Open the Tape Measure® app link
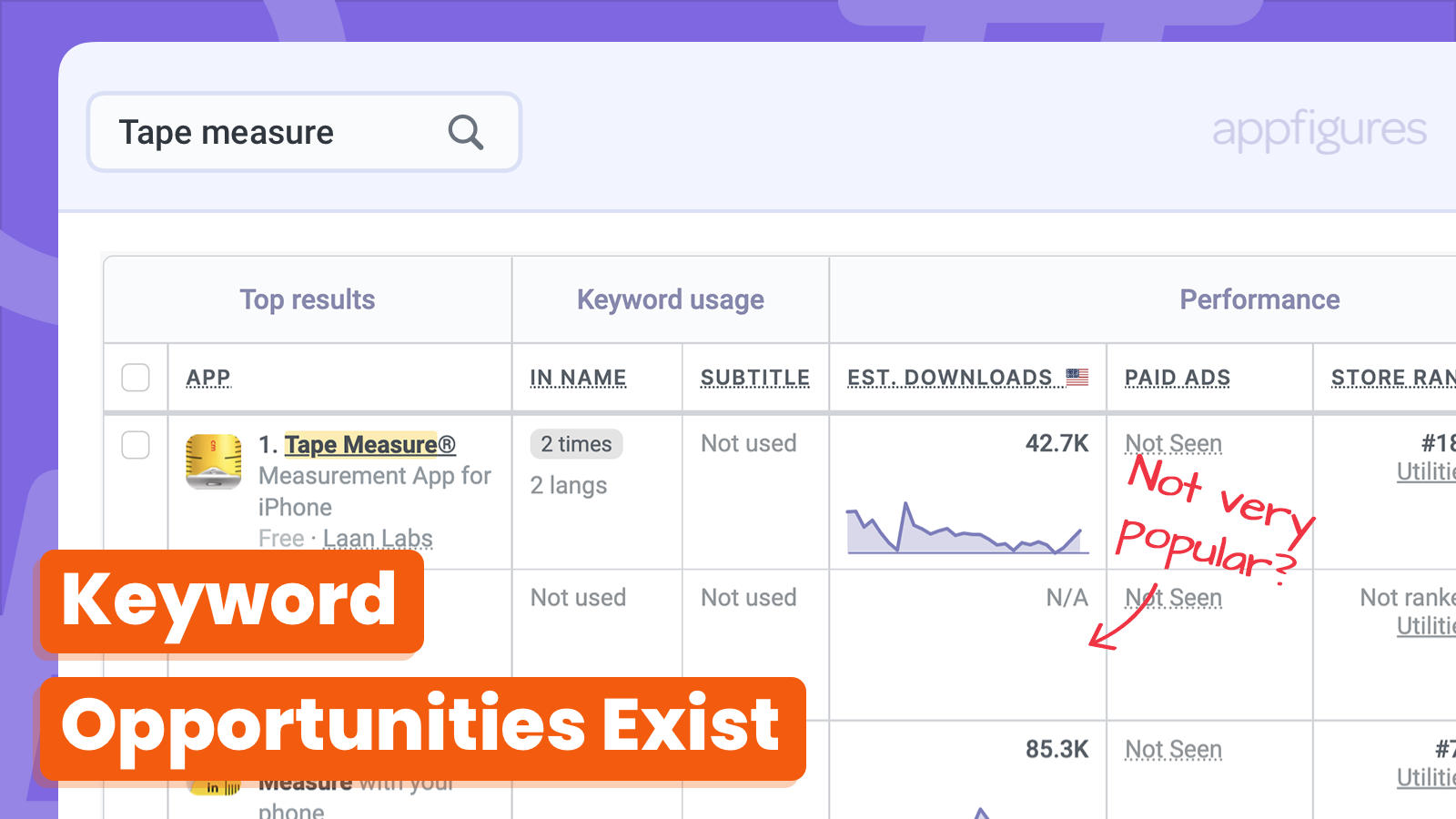Screen dimensions: 1456x819 tap(369, 444)
